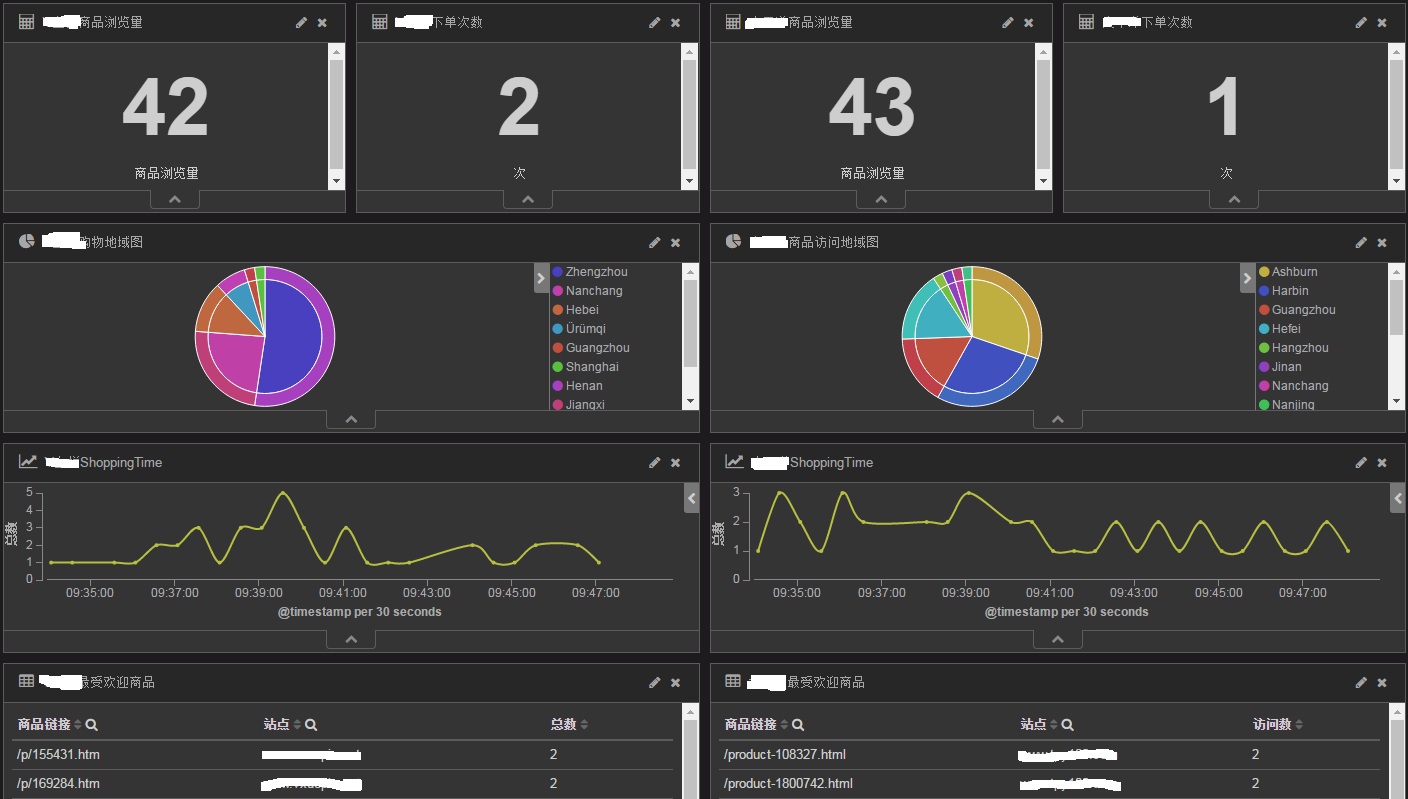Edit the 最受欢迎商品 table with 总数 column

coord(654,682)
